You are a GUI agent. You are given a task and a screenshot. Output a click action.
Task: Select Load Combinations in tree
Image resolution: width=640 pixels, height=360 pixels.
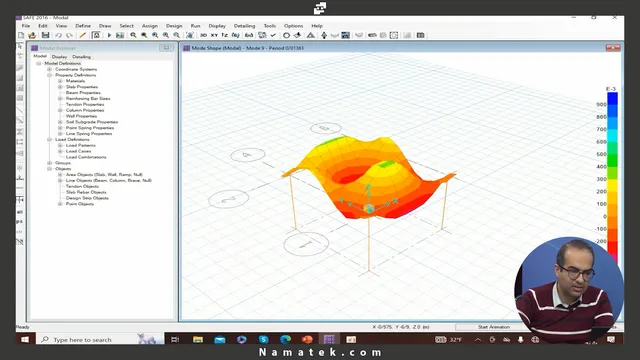(x=86, y=157)
